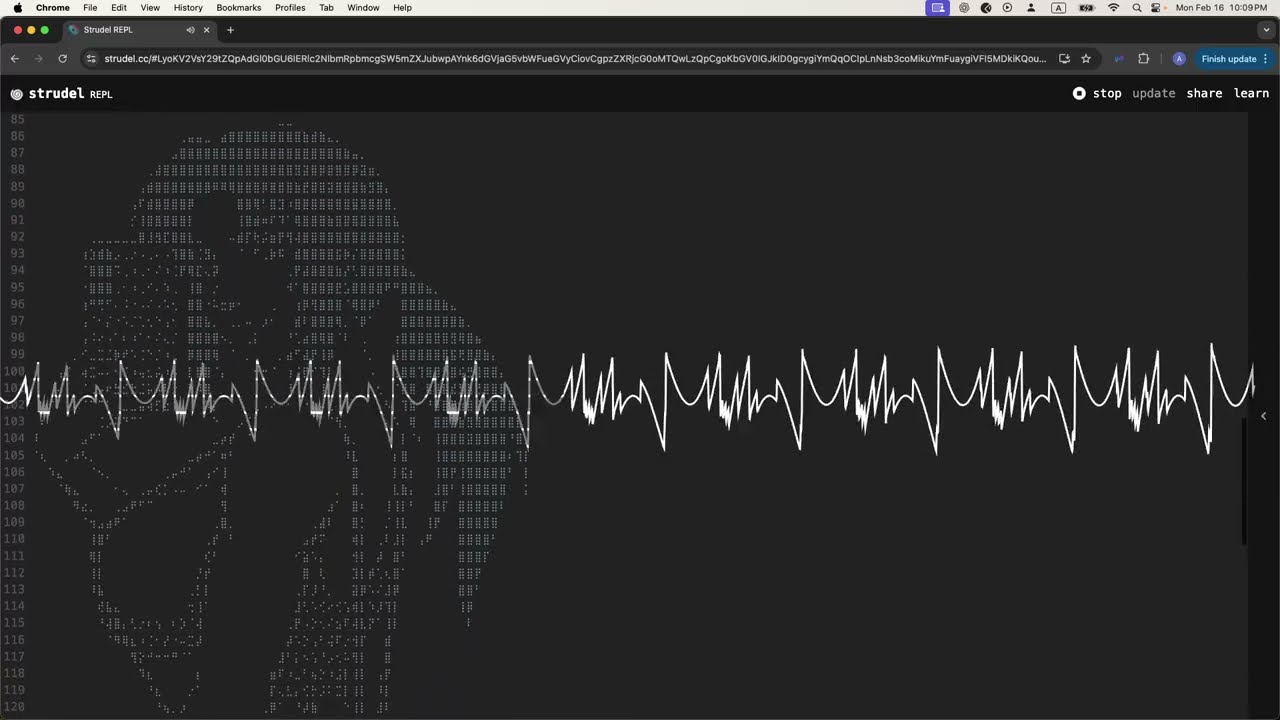
Task: Close the Strudel REPL tab
Action: coord(207,30)
